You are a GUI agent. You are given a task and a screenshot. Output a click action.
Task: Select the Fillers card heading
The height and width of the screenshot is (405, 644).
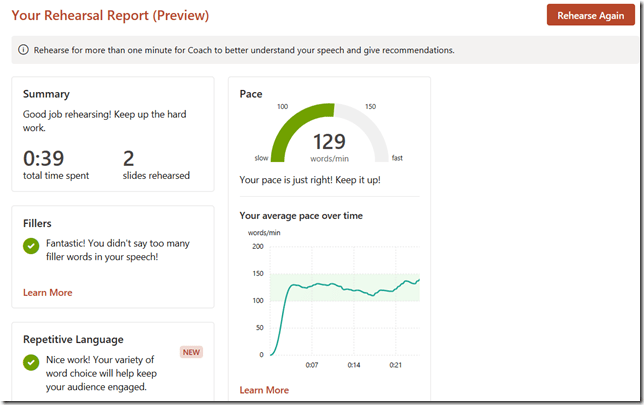tap(37, 224)
